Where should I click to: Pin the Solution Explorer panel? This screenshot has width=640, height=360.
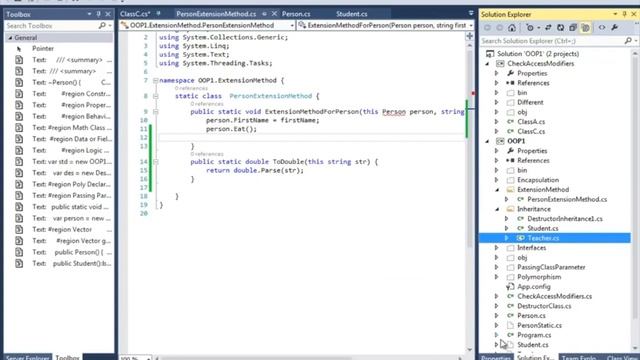[624, 14]
